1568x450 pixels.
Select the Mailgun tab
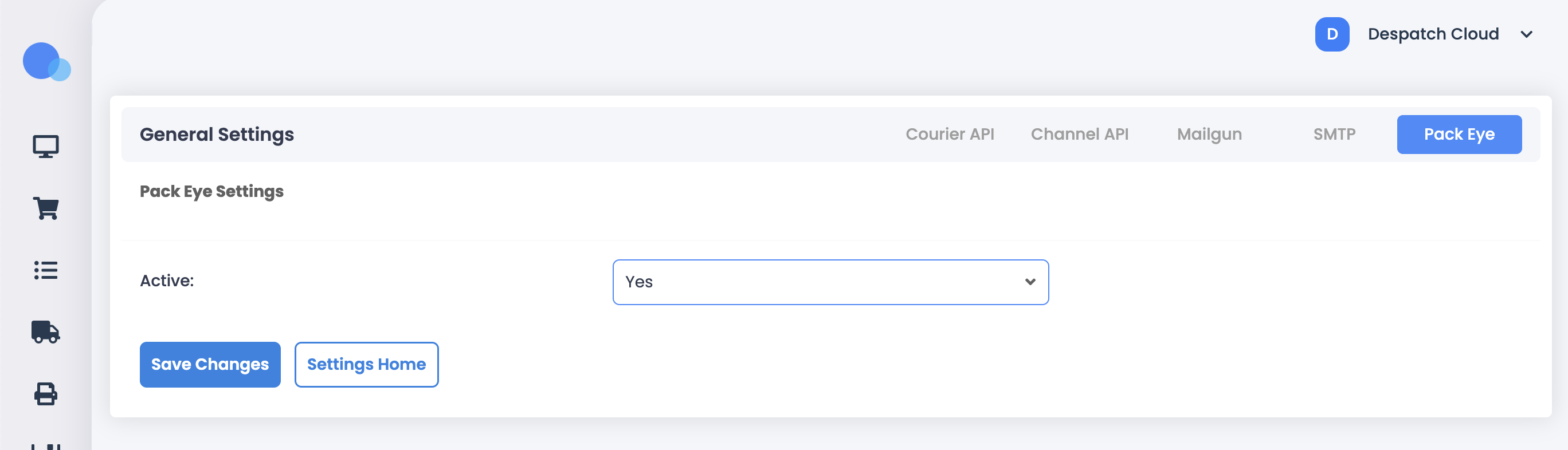click(1209, 135)
